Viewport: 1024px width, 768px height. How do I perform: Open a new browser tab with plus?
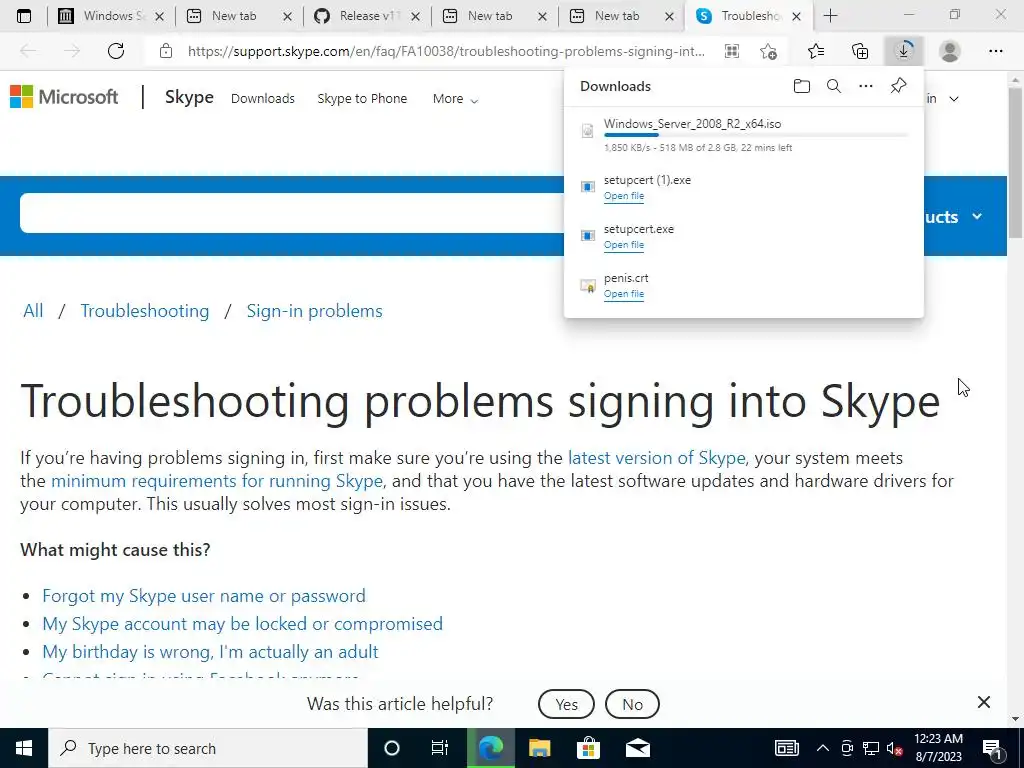point(830,16)
